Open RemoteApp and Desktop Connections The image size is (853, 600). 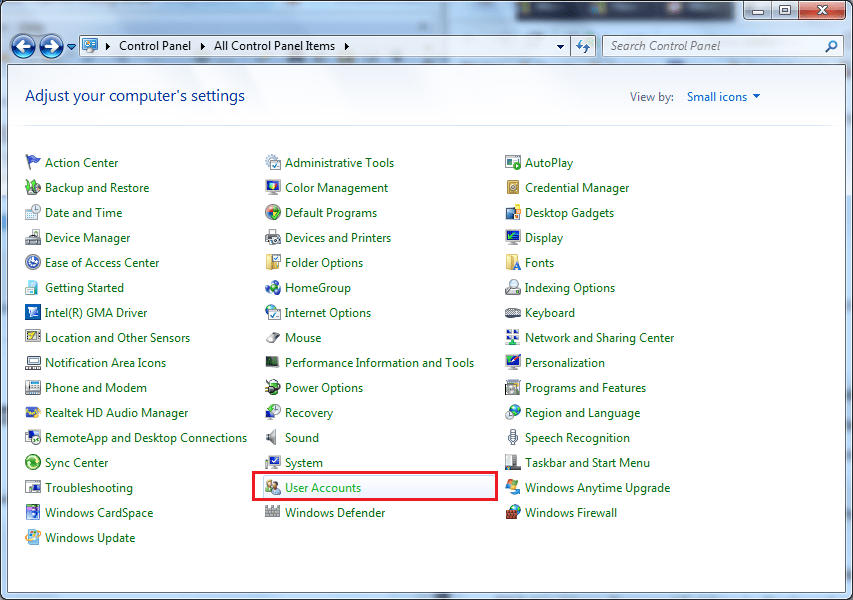146,438
